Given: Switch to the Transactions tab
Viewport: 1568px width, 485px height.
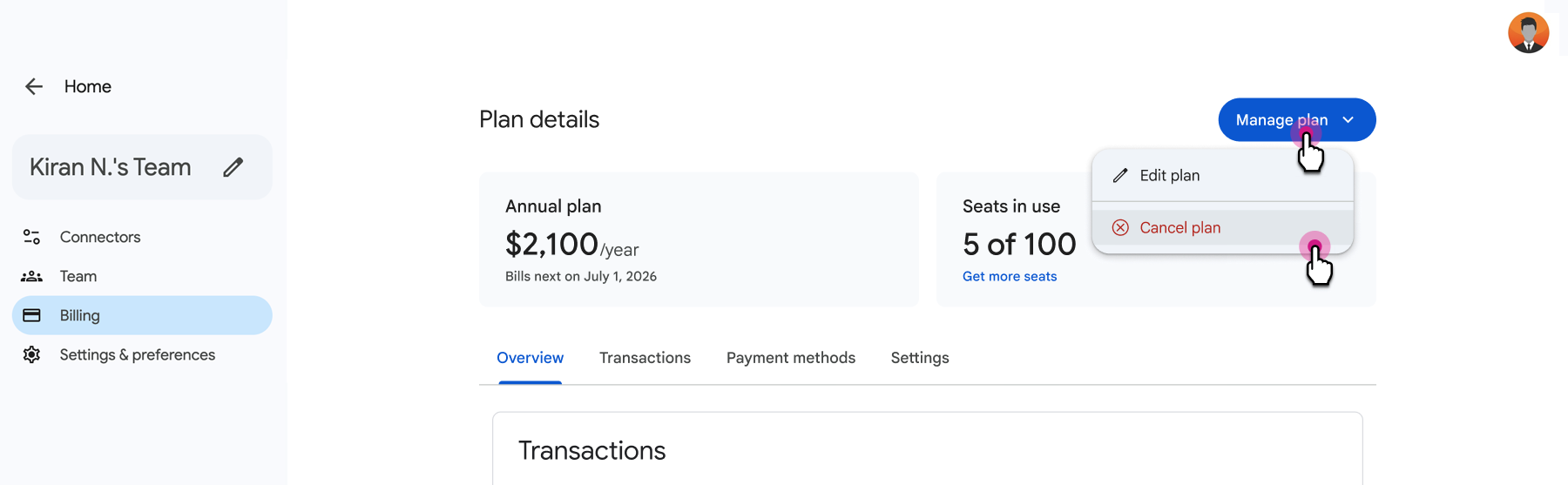Looking at the screenshot, I should [645, 358].
